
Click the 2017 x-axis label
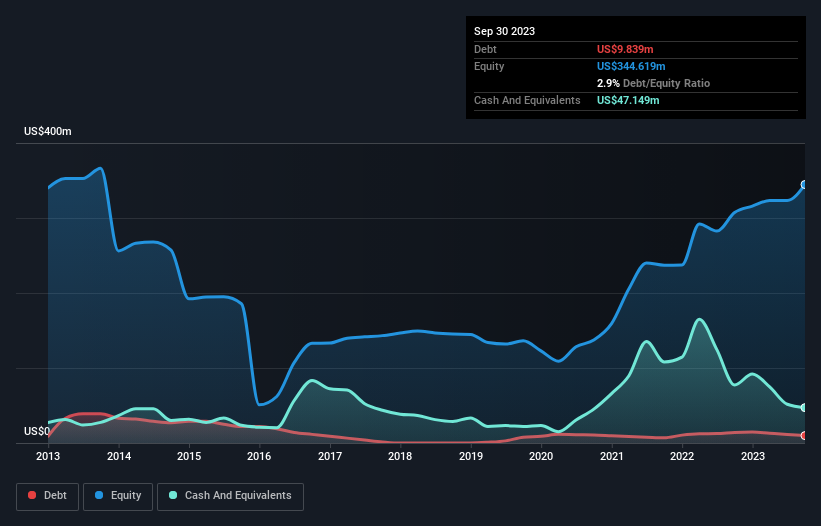coord(330,456)
